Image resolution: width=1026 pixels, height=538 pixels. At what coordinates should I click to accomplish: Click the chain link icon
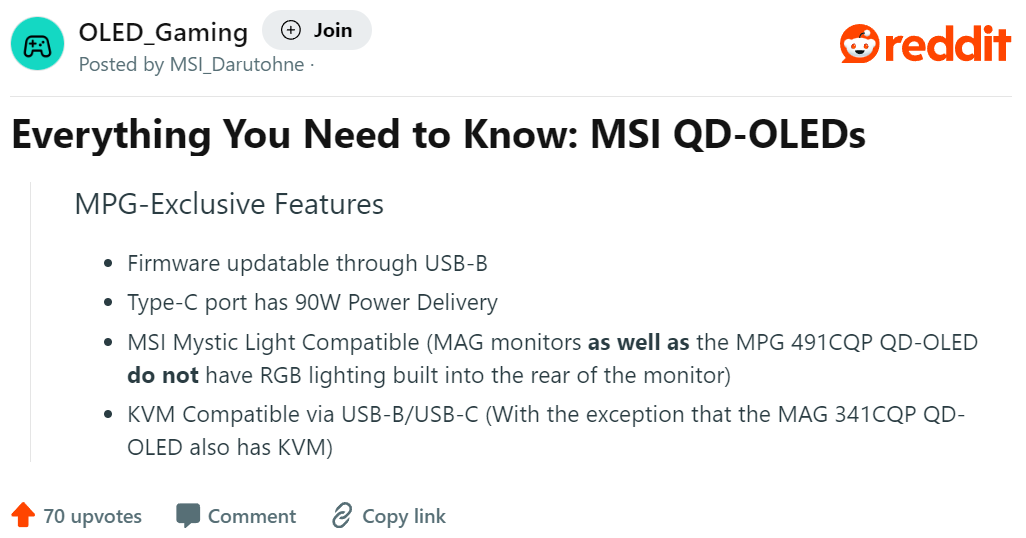tap(342, 516)
